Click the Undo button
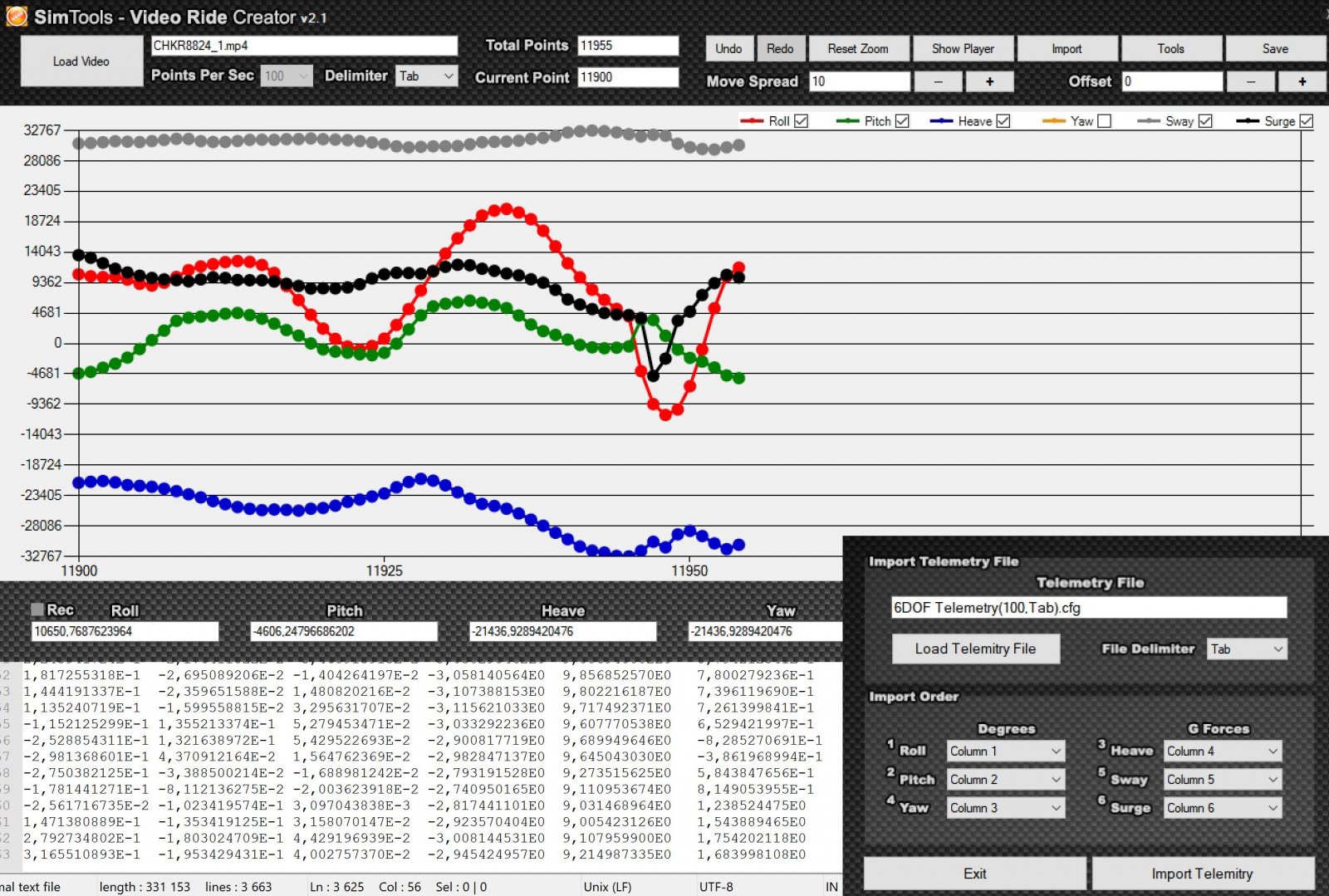 pos(728,49)
